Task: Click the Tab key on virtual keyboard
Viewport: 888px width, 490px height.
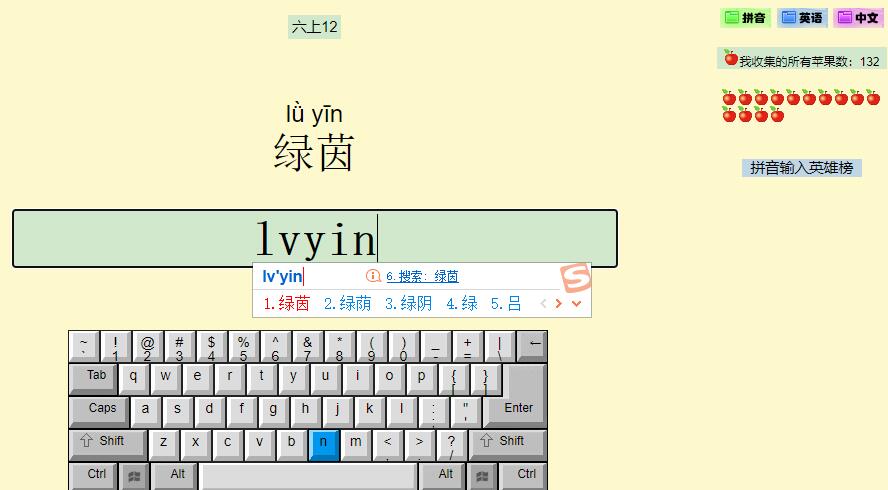Action: [93, 379]
